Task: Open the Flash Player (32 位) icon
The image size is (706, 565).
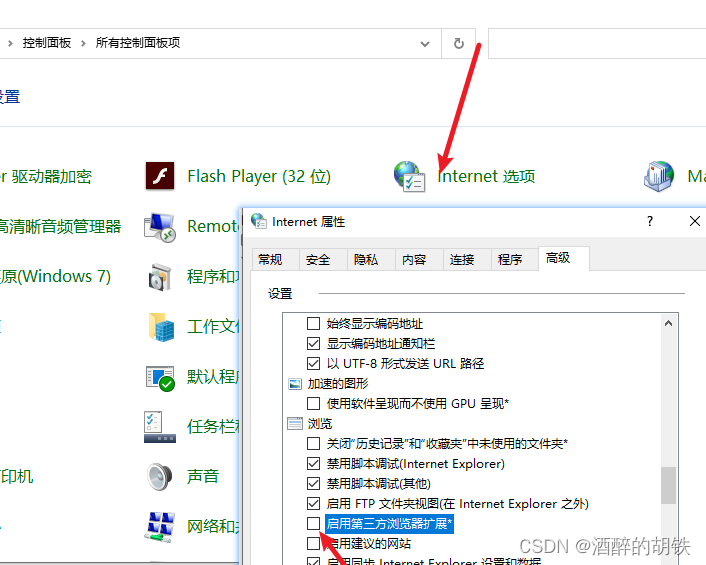Action: 160,176
